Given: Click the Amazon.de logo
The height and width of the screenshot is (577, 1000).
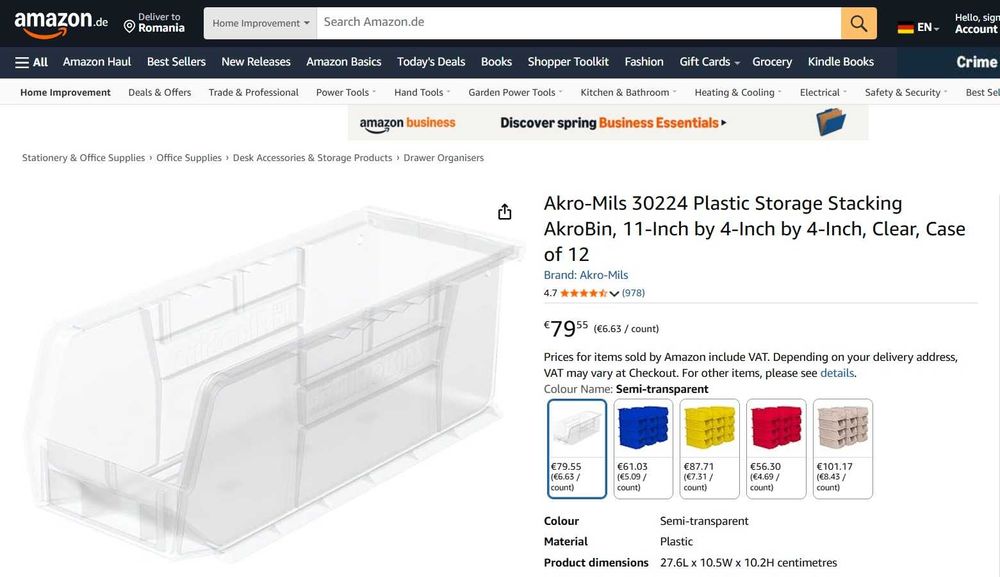Looking at the screenshot, I should coord(61,23).
